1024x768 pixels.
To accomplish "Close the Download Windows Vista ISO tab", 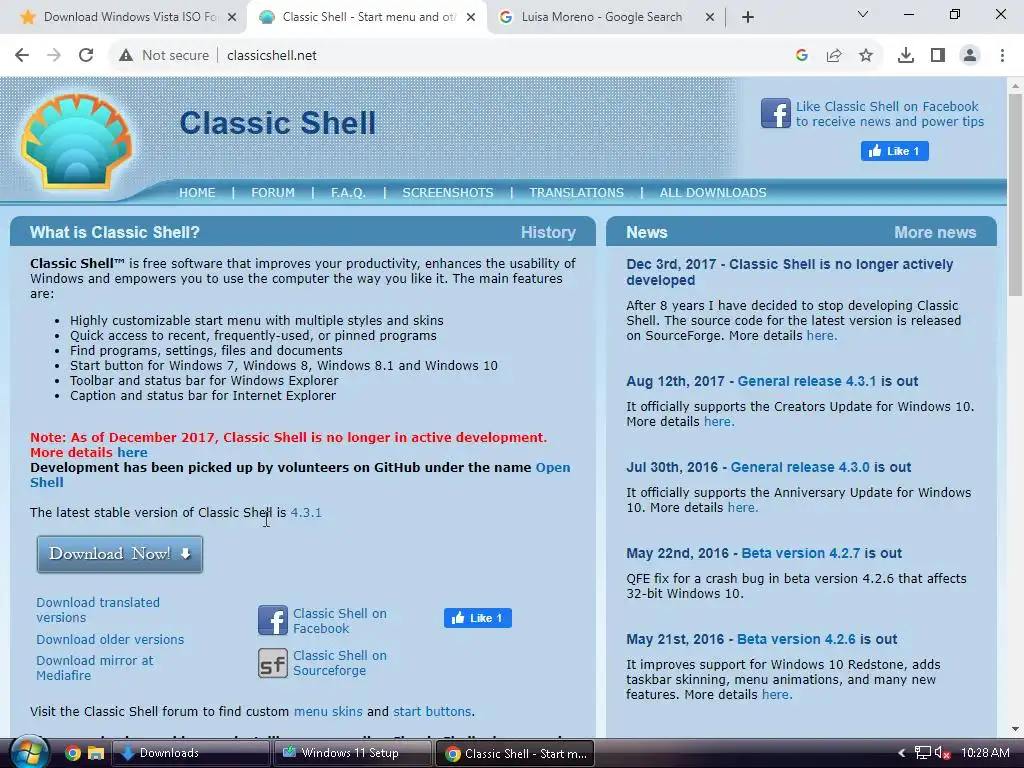I will click(232, 18).
